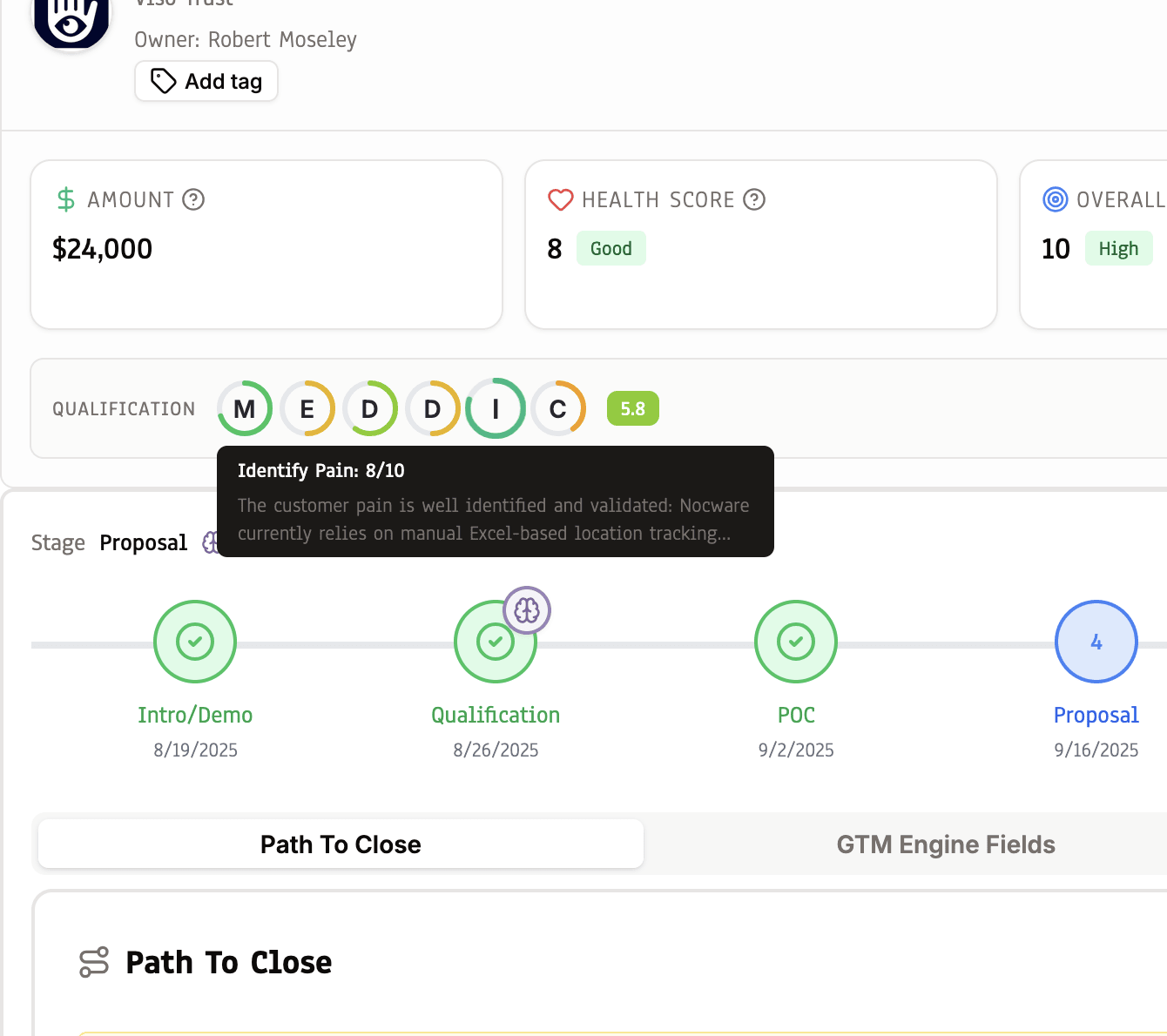Click the brain icon on Qualification stage

pyautogui.click(x=527, y=610)
